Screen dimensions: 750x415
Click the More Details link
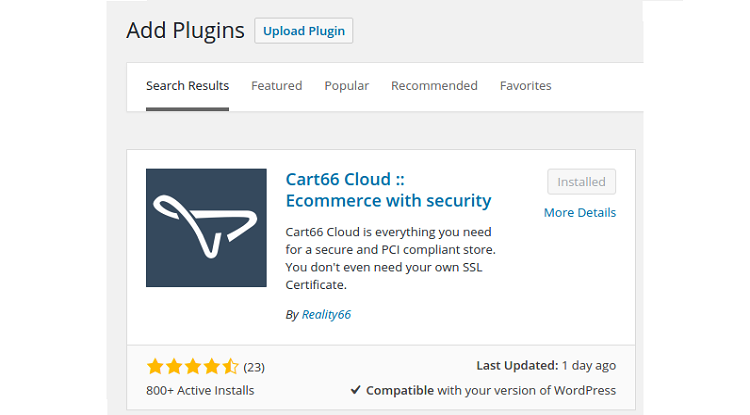click(x=580, y=213)
